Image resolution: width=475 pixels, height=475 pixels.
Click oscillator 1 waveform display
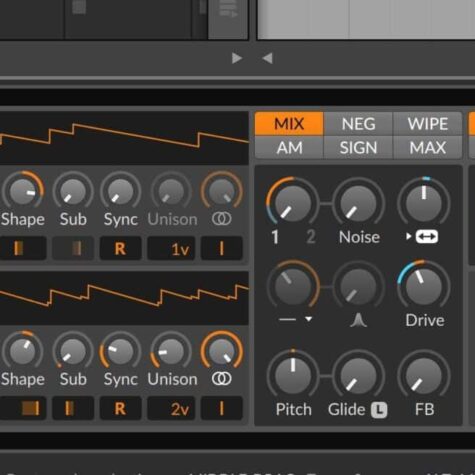click(x=124, y=138)
